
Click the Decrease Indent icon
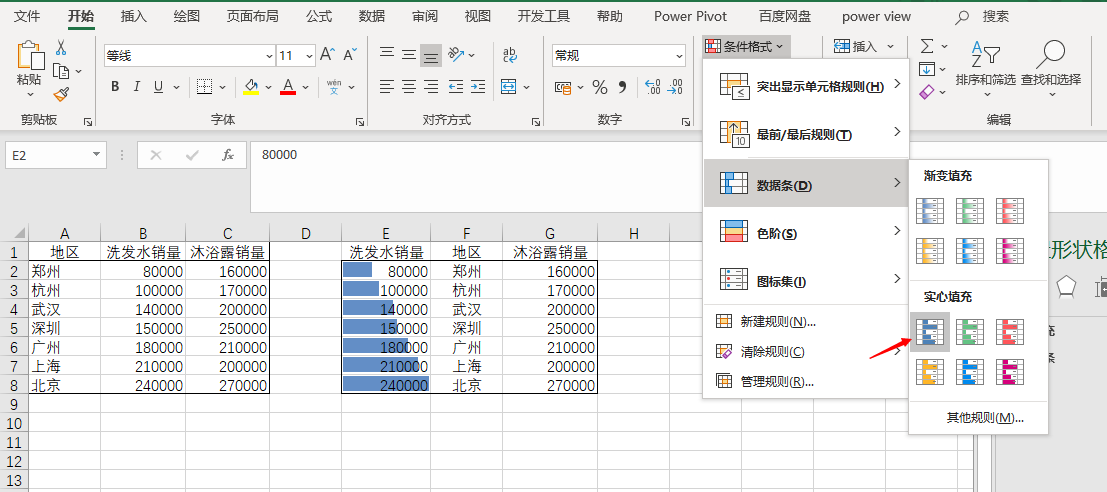point(456,87)
